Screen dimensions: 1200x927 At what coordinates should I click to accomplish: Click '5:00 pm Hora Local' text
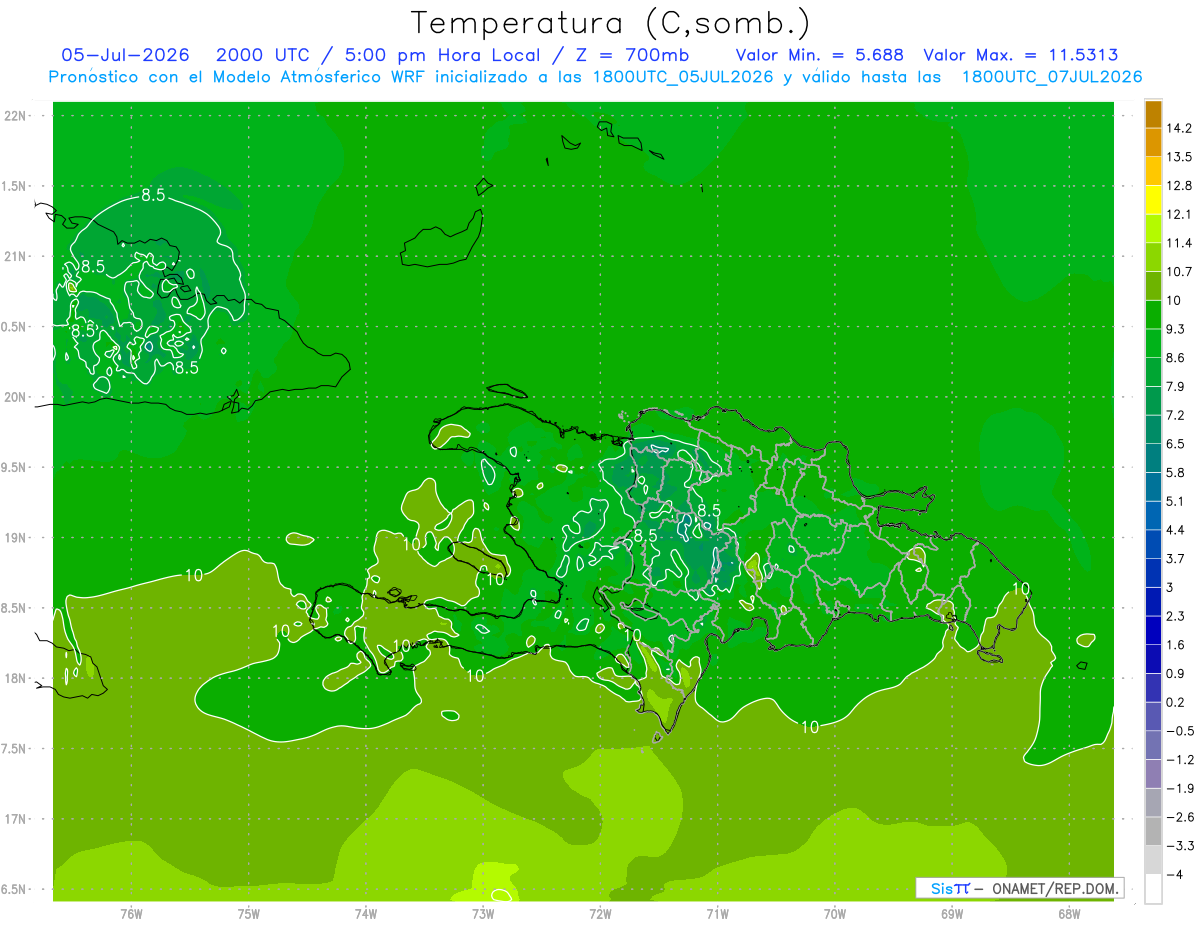442,55
